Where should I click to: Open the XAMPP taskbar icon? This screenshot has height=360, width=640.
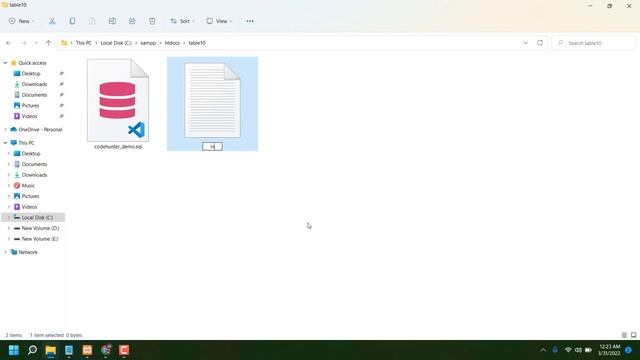pyautogui.click(x=87, y=350)
